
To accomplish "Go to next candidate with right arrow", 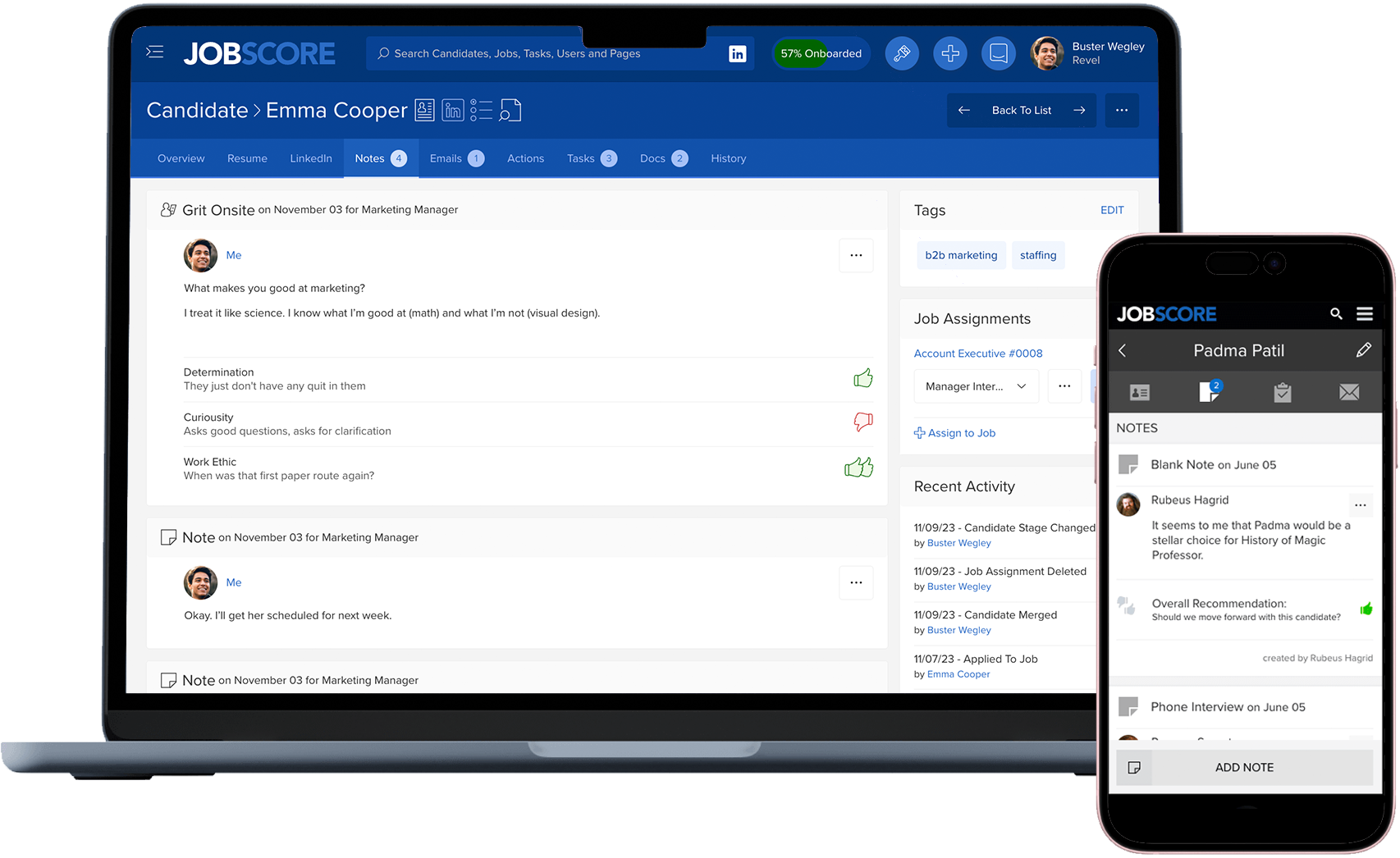I will pos(1079,110).
